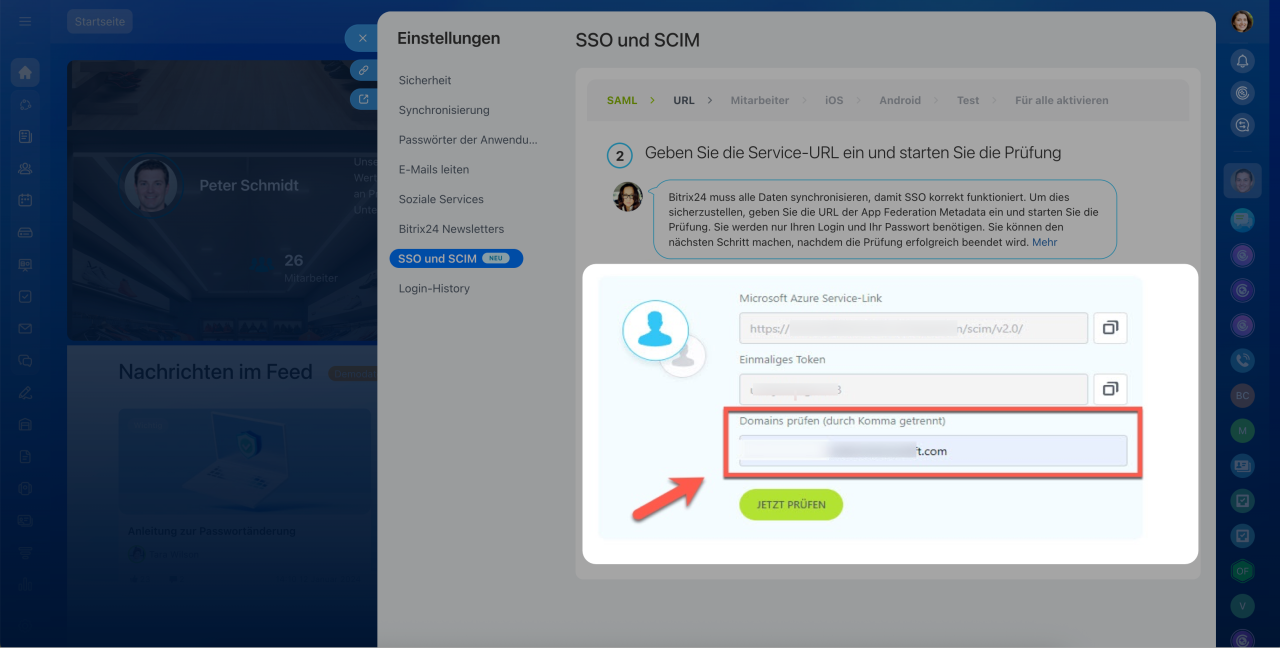Open the pen signature icon in sidebar
Image resolution: width=1280 pixels, height=648 pixels.
pos(25,392)
